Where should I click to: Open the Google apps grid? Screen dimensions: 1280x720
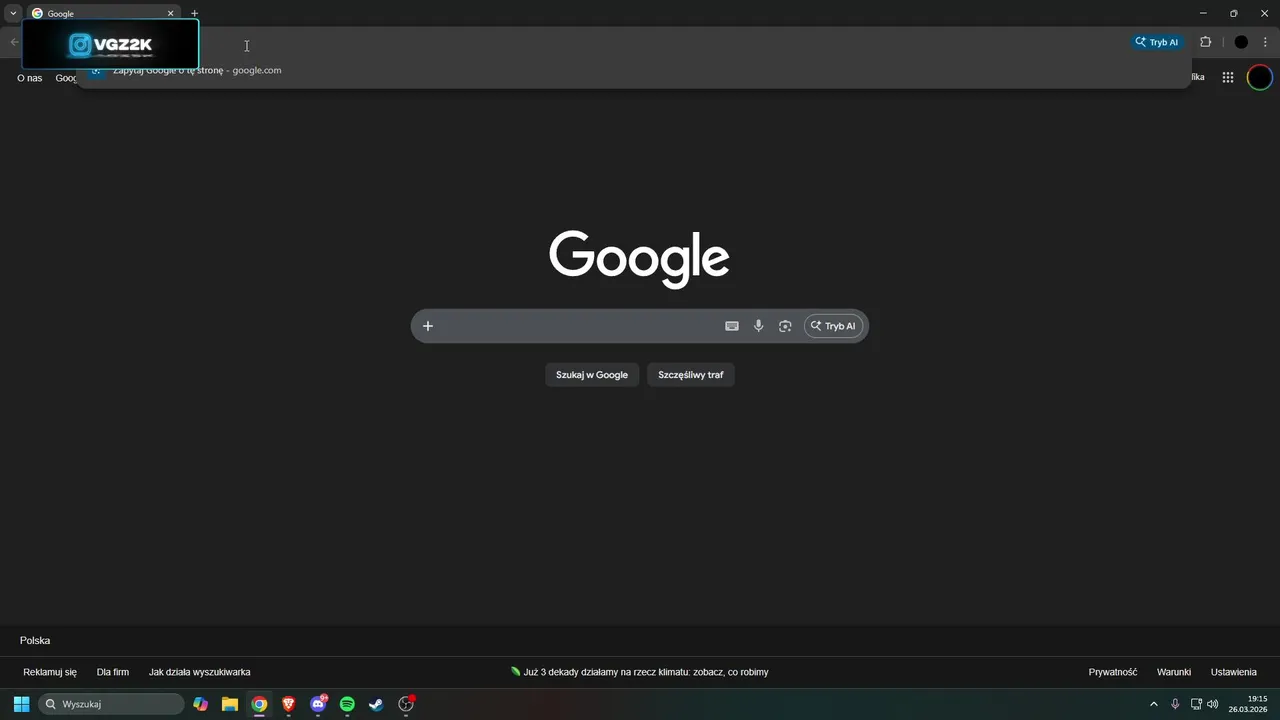[x=1228, y=77]
